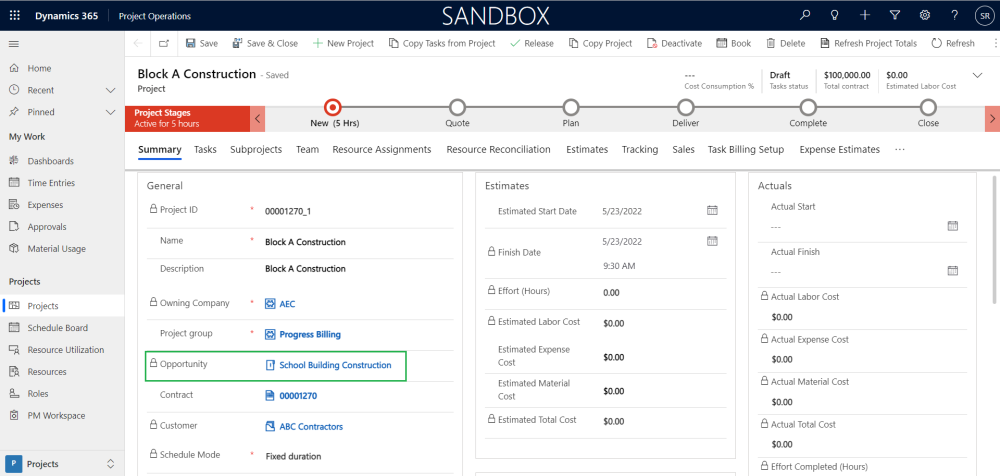Image resolution: width=1000 pixels, height=476 pixels.
Task: Open the Progress Billing project group link
Action: [310, 334]
